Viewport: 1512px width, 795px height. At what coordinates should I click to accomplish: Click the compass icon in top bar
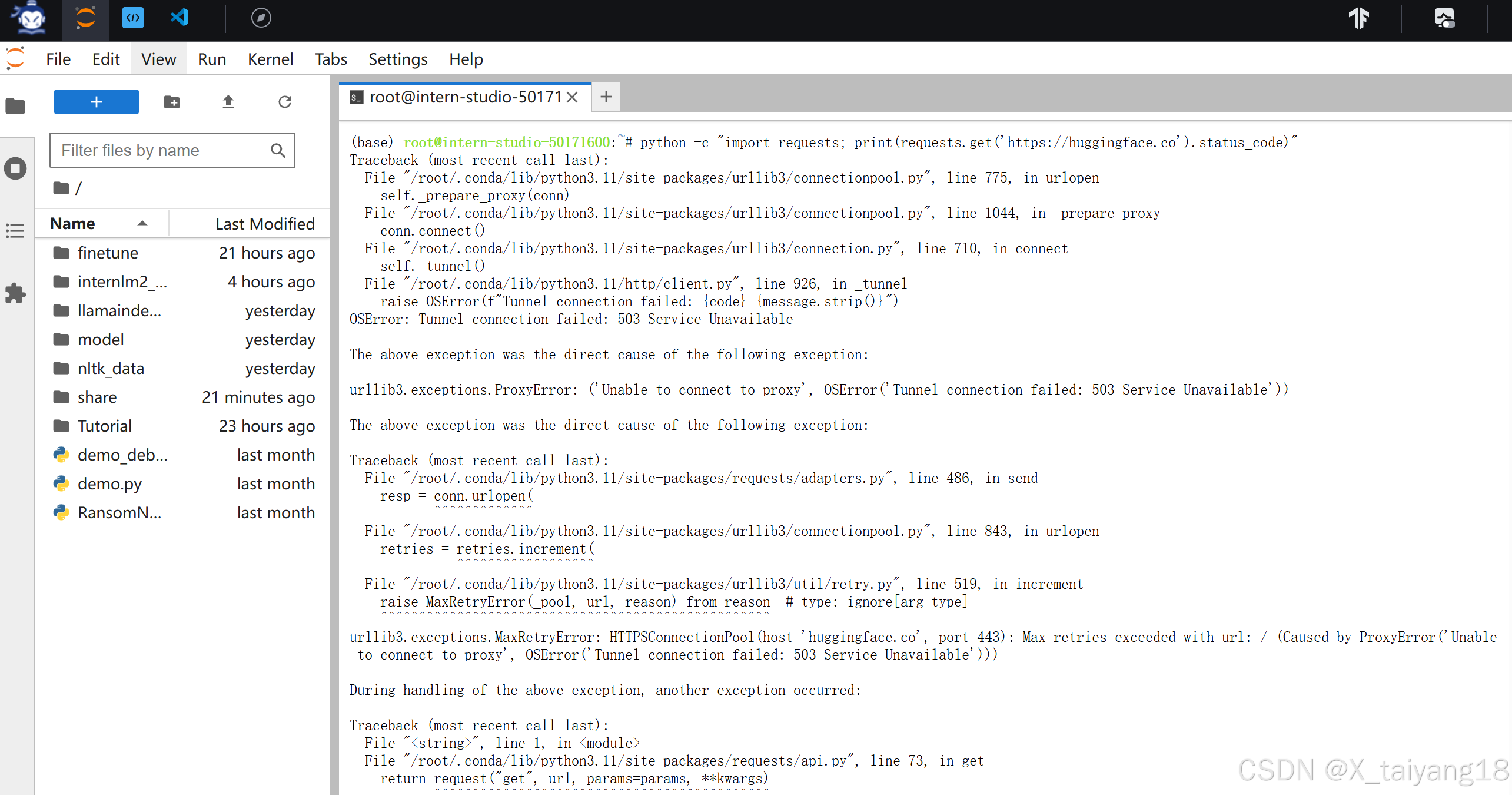pos(261,18)
